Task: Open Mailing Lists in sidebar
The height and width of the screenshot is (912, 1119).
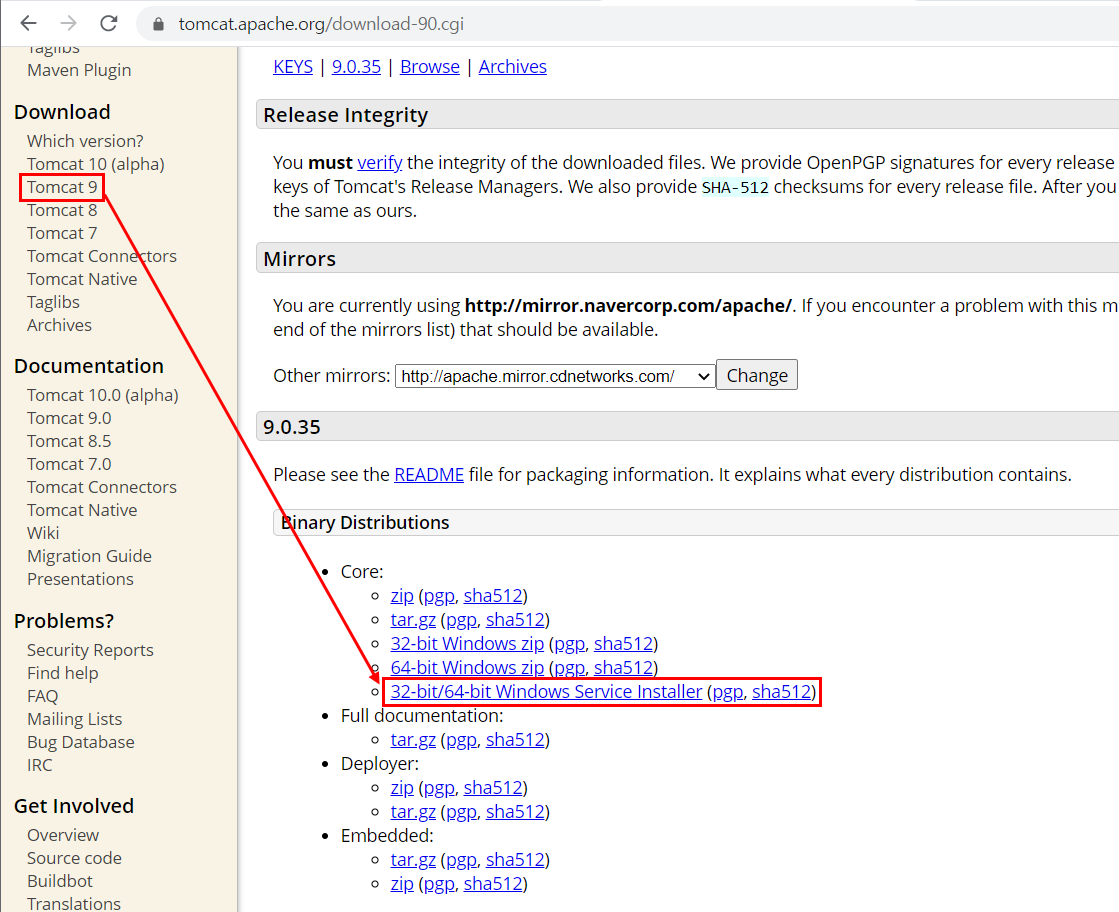Action: pos(74,719)
